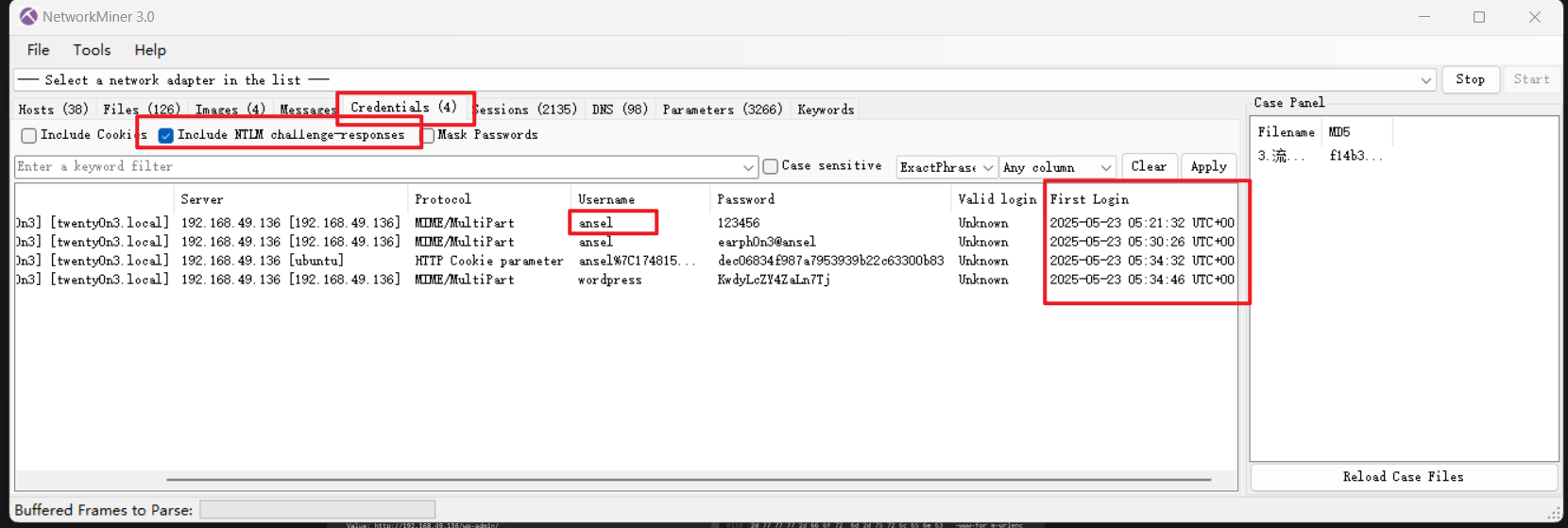
Task: Expand the network adapter selection dropdown
Action: [1425, 80]
